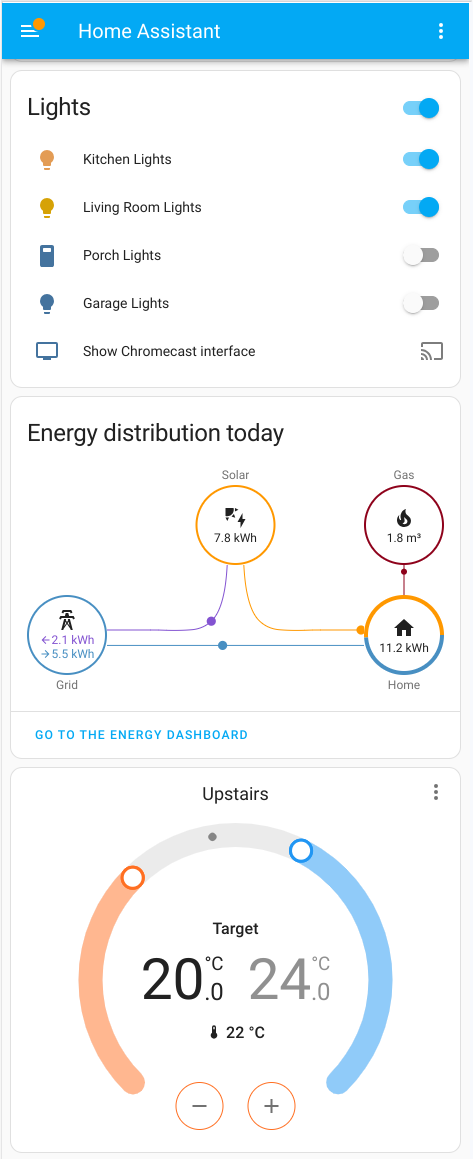Click the Home consumption circle
Screen dimensions: 473x1159
[x=404, y=635]
